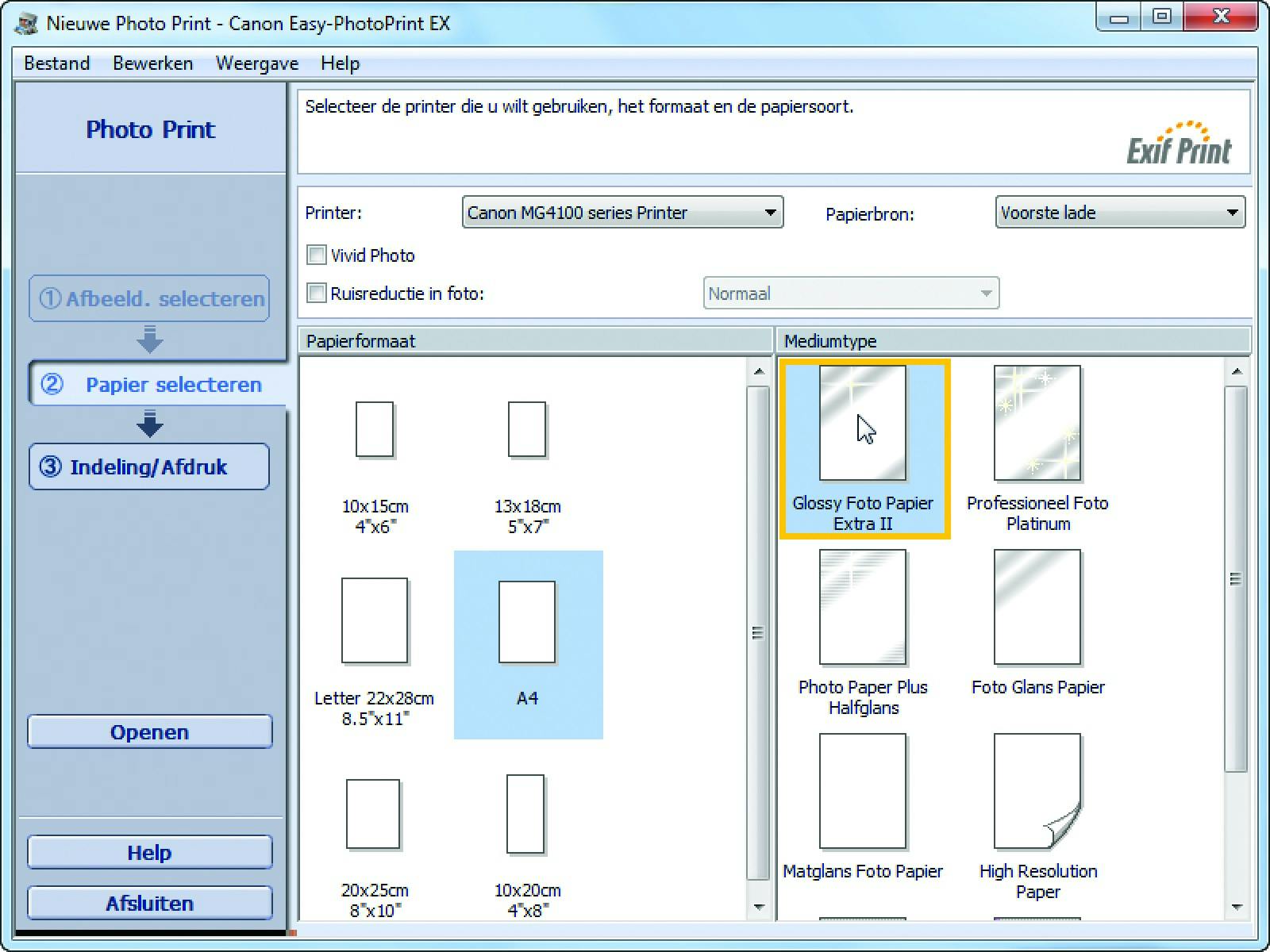The image size is (1270, 952).
Task: Click the Help button in sidebar
Action: (x=150, y=852)
